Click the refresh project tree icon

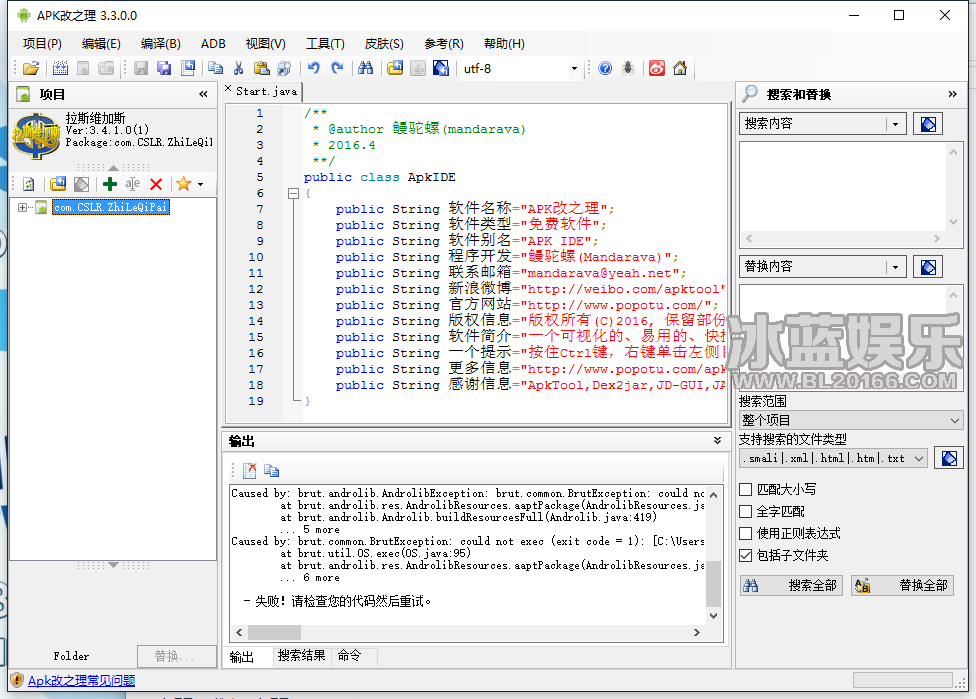[29, 184]
